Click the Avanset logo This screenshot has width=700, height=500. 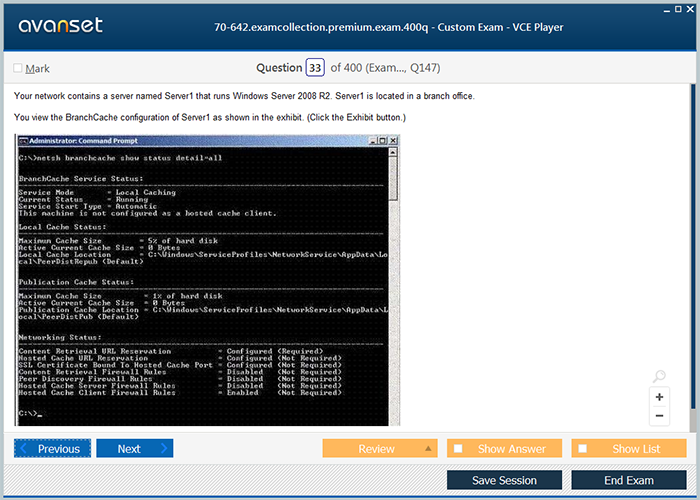point(59,26)
